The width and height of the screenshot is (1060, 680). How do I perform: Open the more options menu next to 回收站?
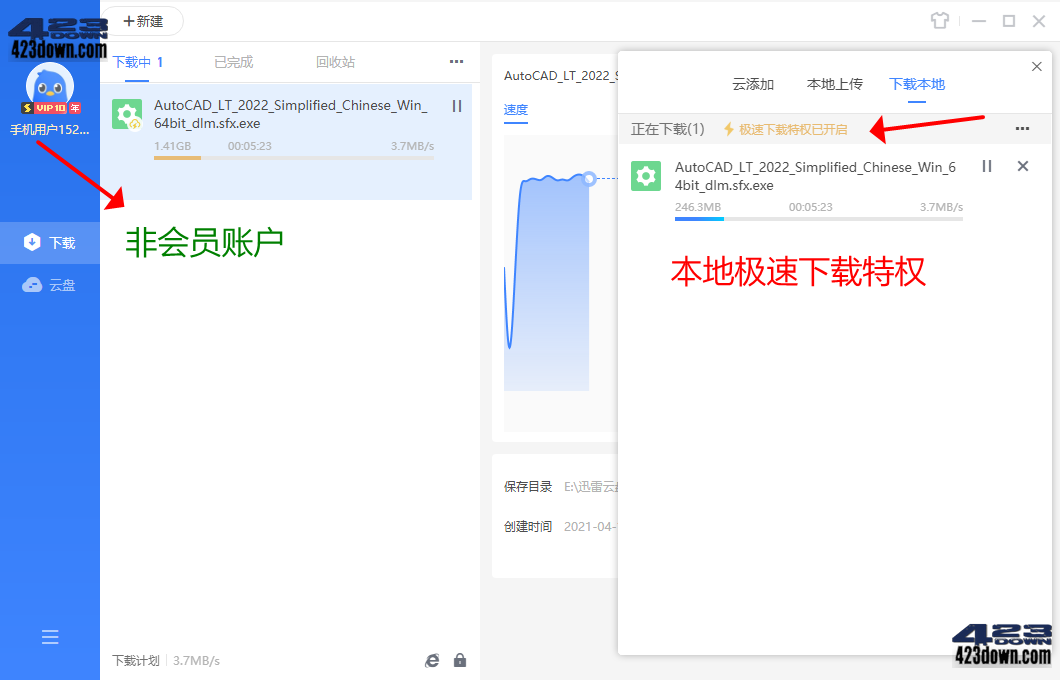click(456, 61)
